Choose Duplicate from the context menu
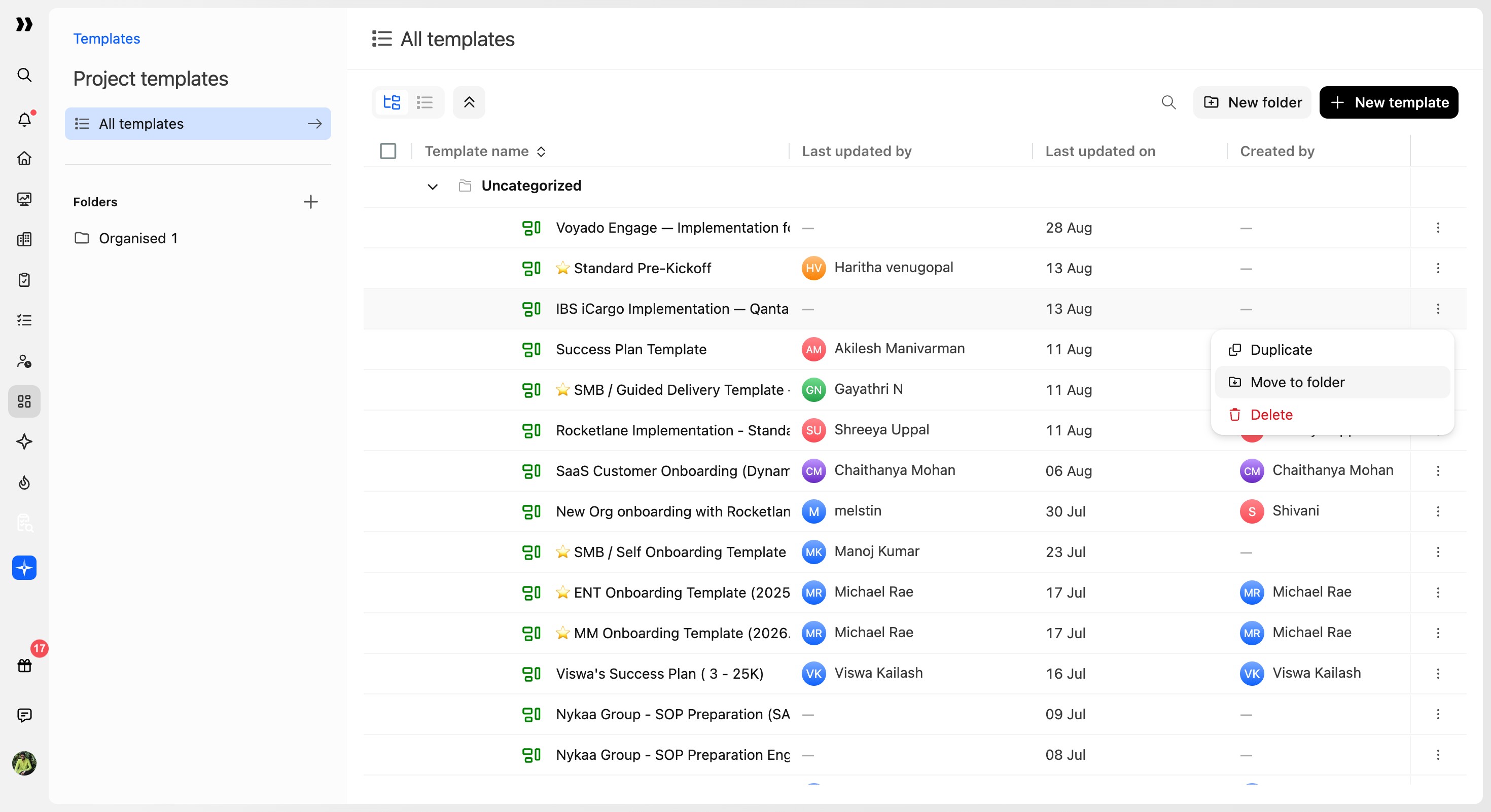This screenshot has width=1491, height=812. pos(1332,350)
